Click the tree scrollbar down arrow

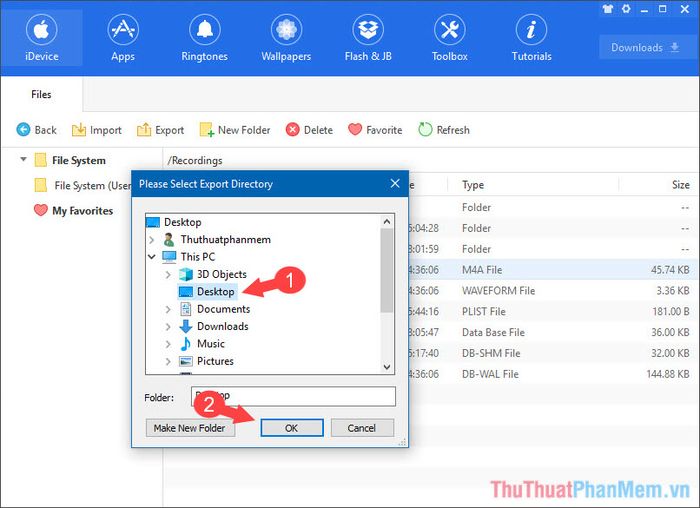click(x=387, y=367)
